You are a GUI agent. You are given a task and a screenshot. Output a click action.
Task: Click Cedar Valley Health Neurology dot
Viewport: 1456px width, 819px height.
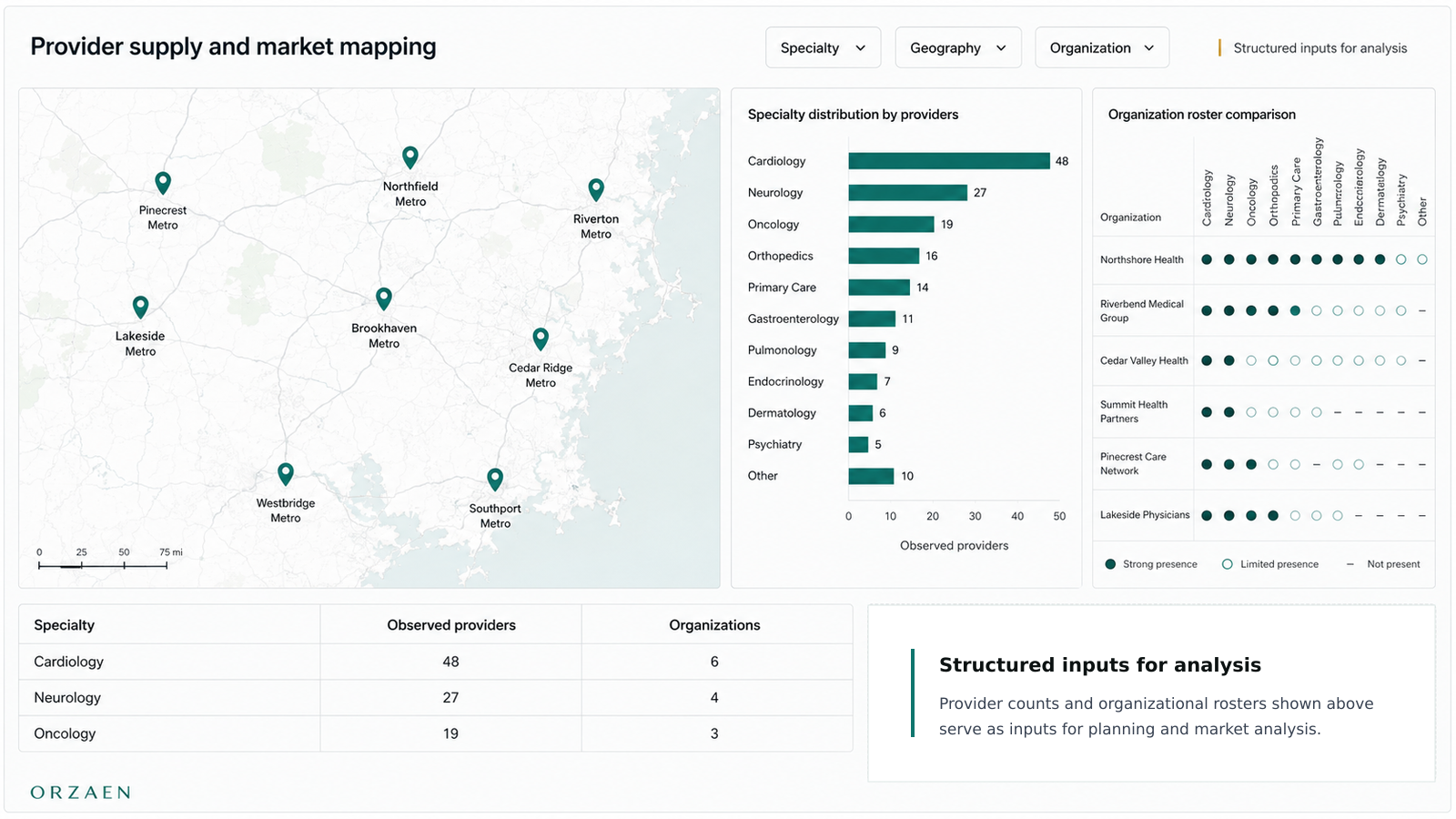pyautogui.click(x=1229, y=360)
